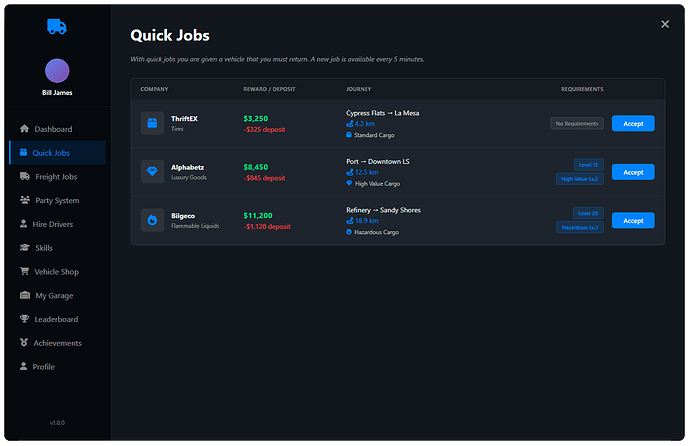Viewport: 690px width, 446px height.
Task: Click the truck logo icon at top of sidebar
Action: pos(57,27)
